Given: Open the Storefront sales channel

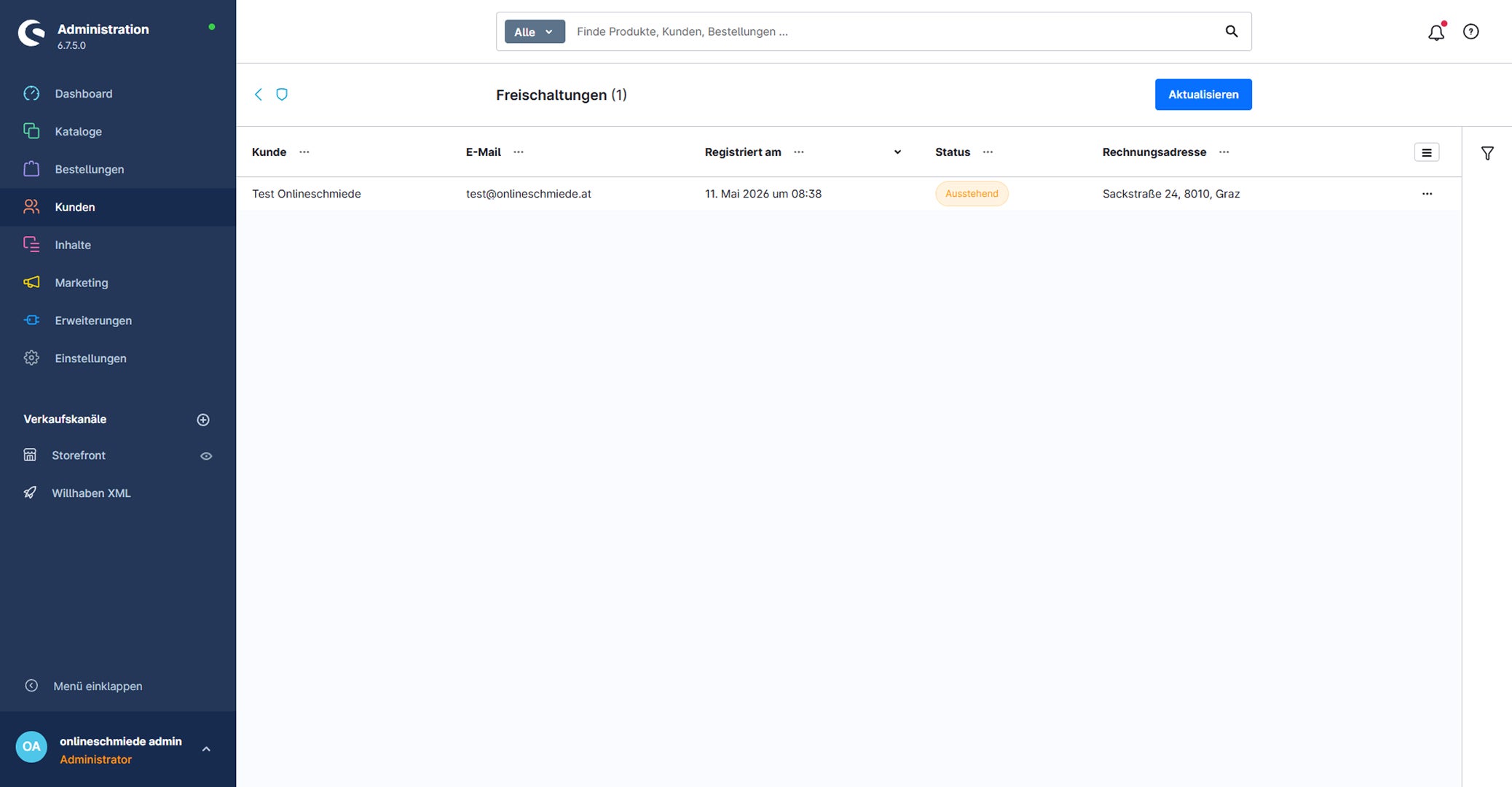Looking at the screenshot, I should coord(79,455).
